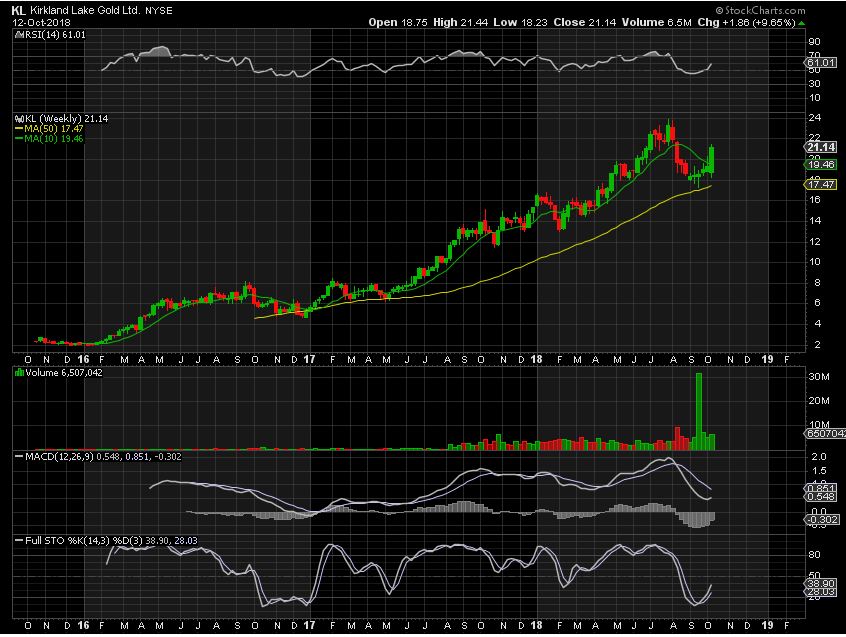Click the tallest green volume spike bar

(x=699, y=412)
